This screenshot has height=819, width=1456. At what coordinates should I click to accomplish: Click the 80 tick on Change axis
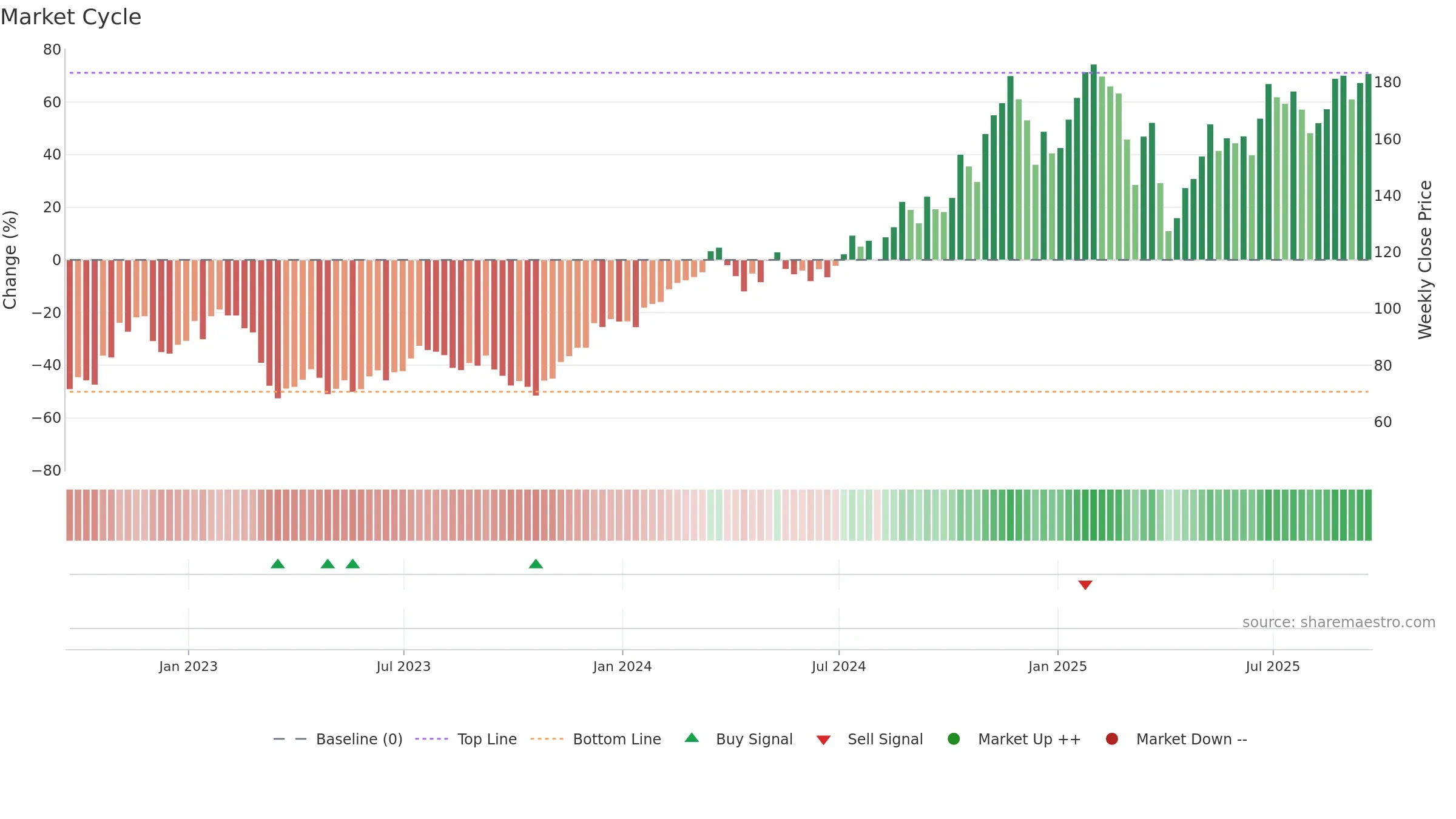pos(52,50)
